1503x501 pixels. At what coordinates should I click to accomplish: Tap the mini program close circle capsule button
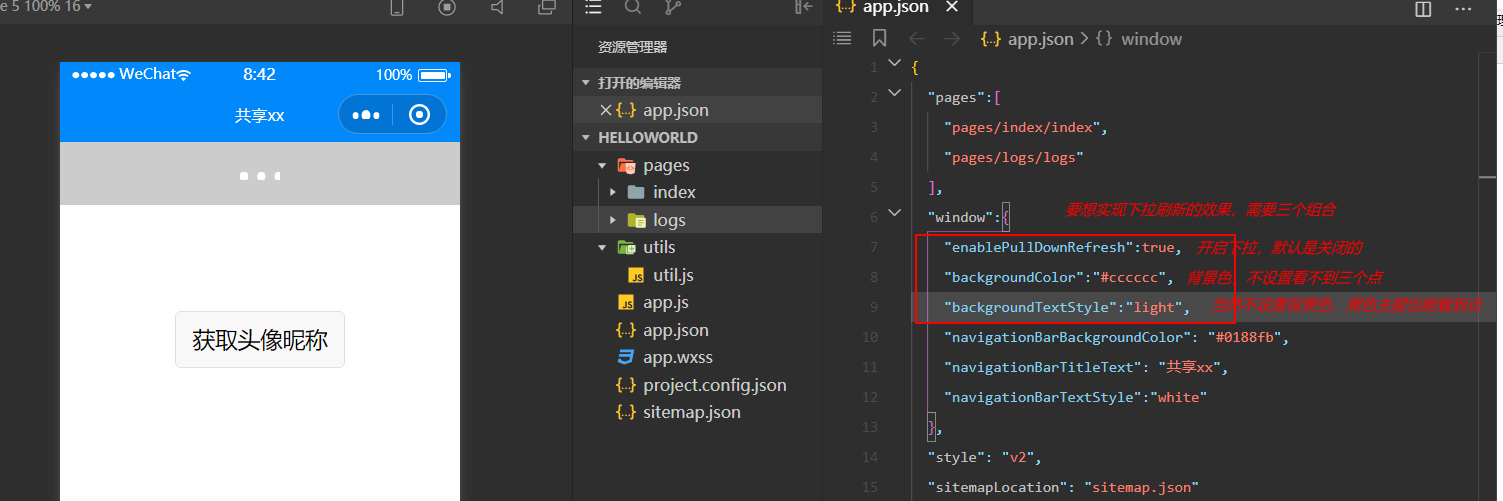point(420,115)
